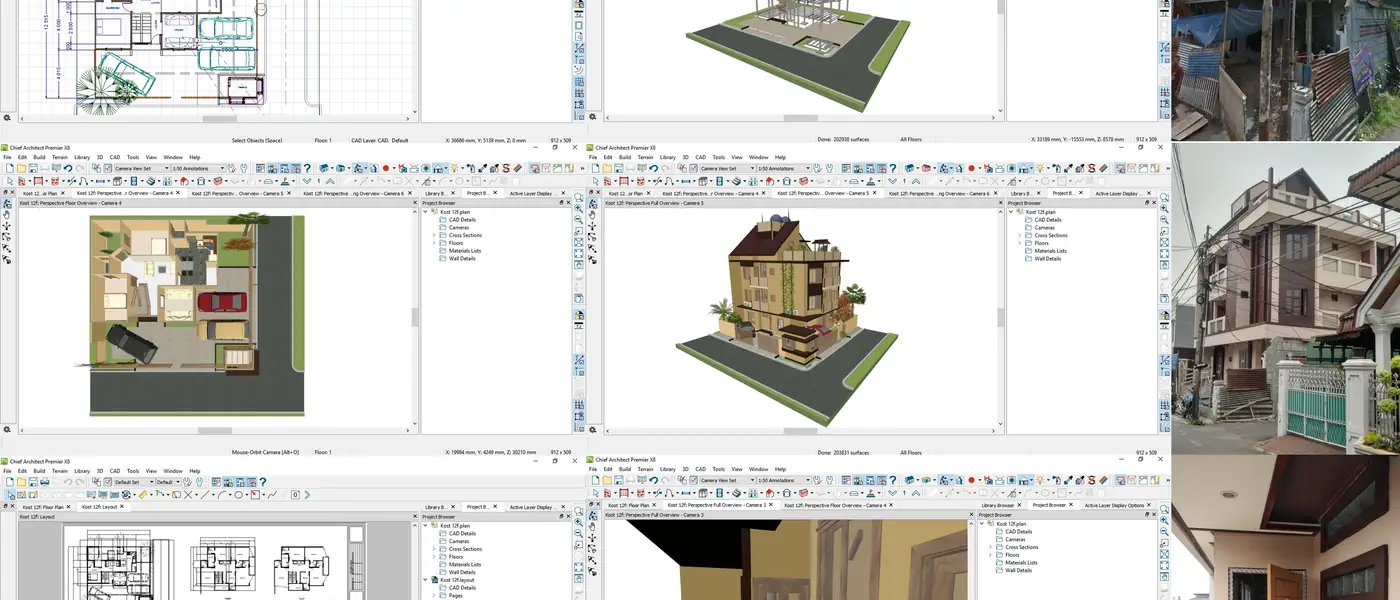
Task: Click zoom out magnifier beside Camera 4 Project Browser
Action: pos(578,220)
